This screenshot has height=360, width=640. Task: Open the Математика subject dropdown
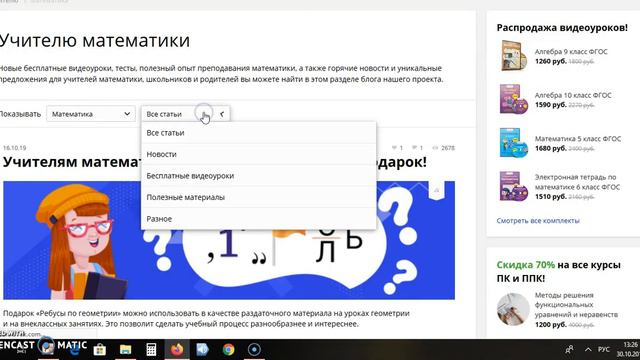pyautogui.click(x=91, y=114)
